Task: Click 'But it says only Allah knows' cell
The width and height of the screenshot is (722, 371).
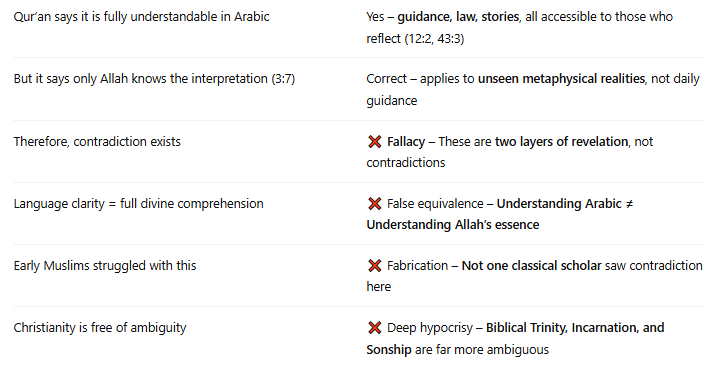Action: (154, 79)
